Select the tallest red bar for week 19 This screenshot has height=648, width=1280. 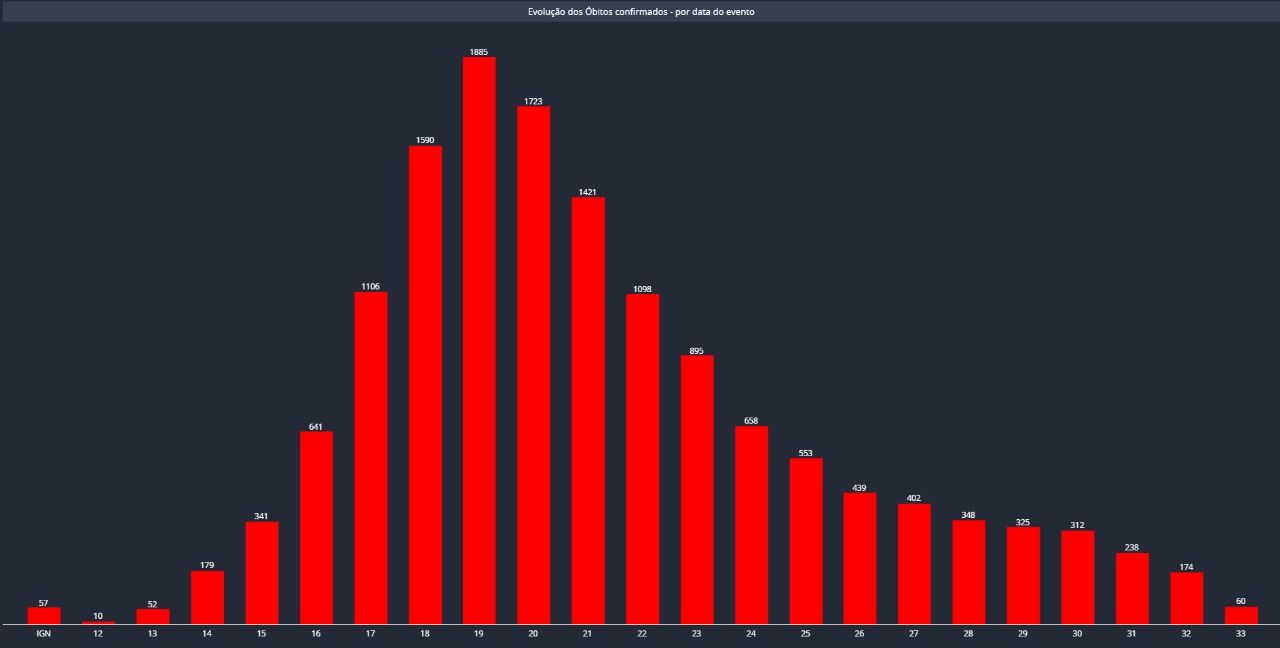(479, 340)
